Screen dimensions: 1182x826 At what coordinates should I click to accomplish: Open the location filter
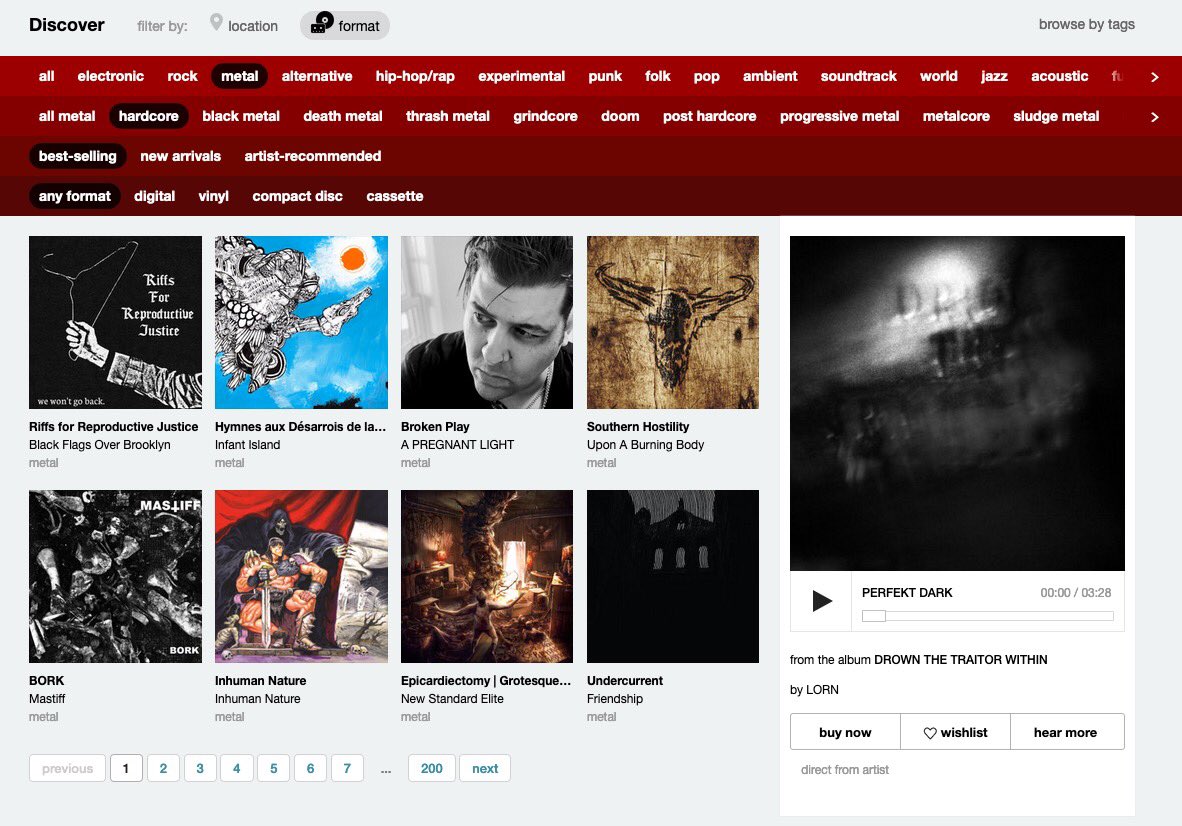243,26
